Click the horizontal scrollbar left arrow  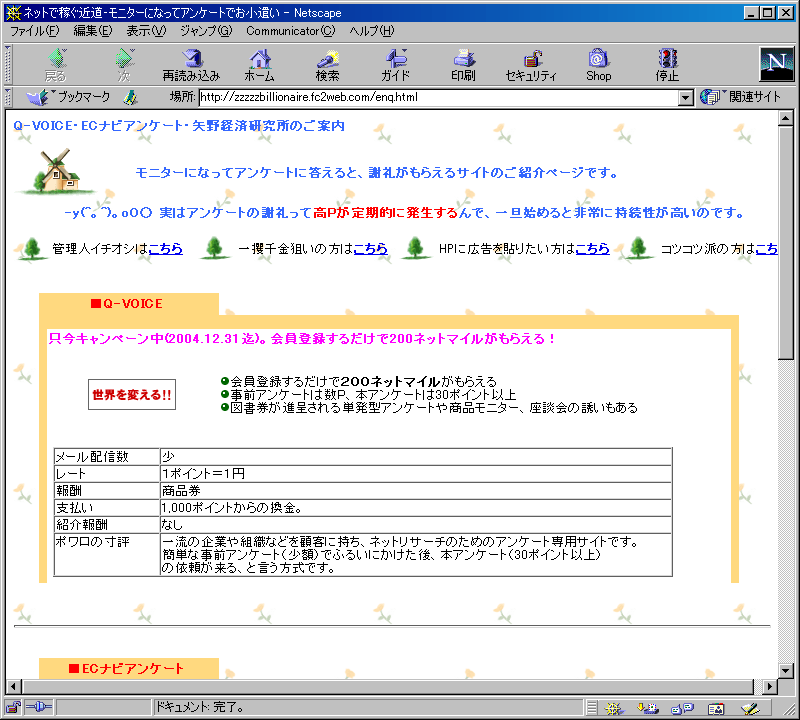pos(13,686)
